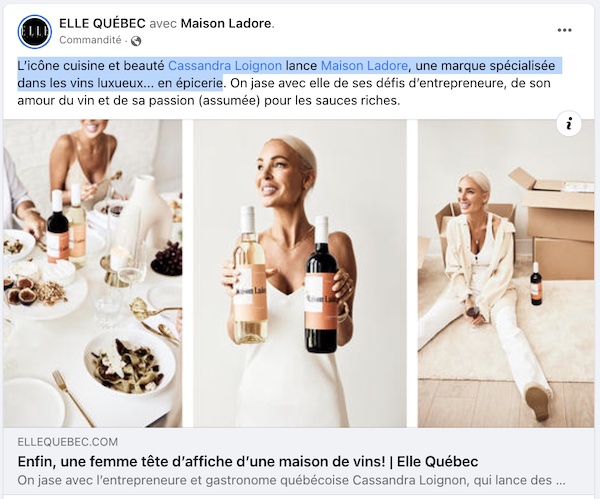This screenshot has width=600, height=499.
Task: Open the ELLE Québec profile picture
Action: 34,32
